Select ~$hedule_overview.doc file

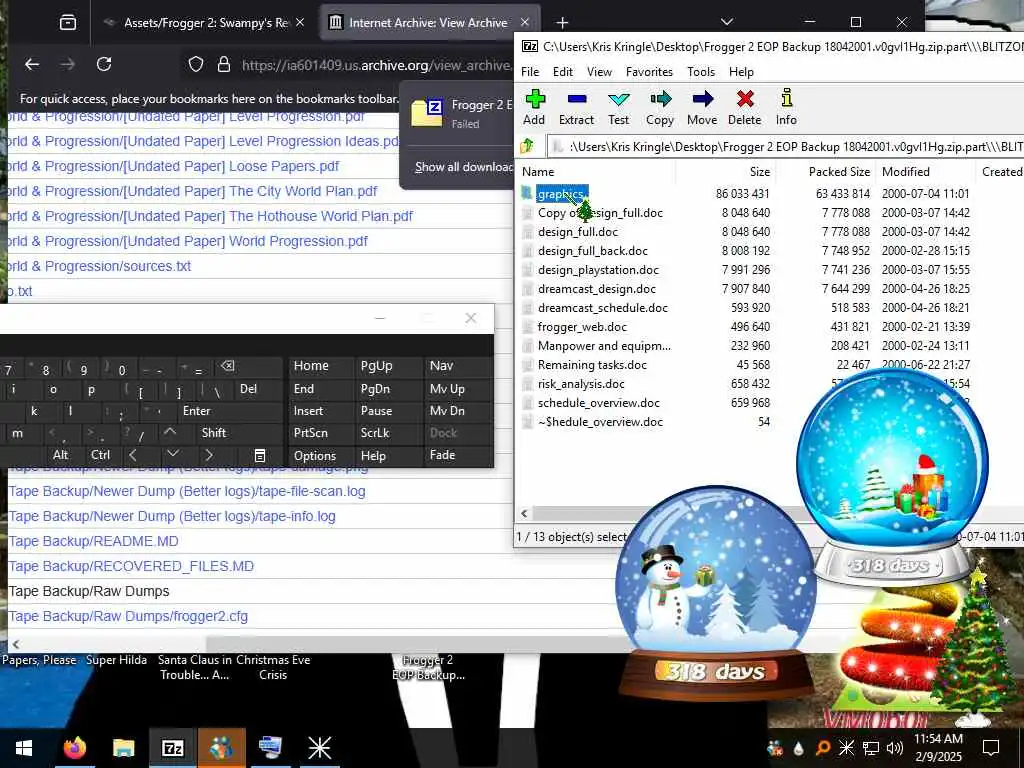point(600,421)
